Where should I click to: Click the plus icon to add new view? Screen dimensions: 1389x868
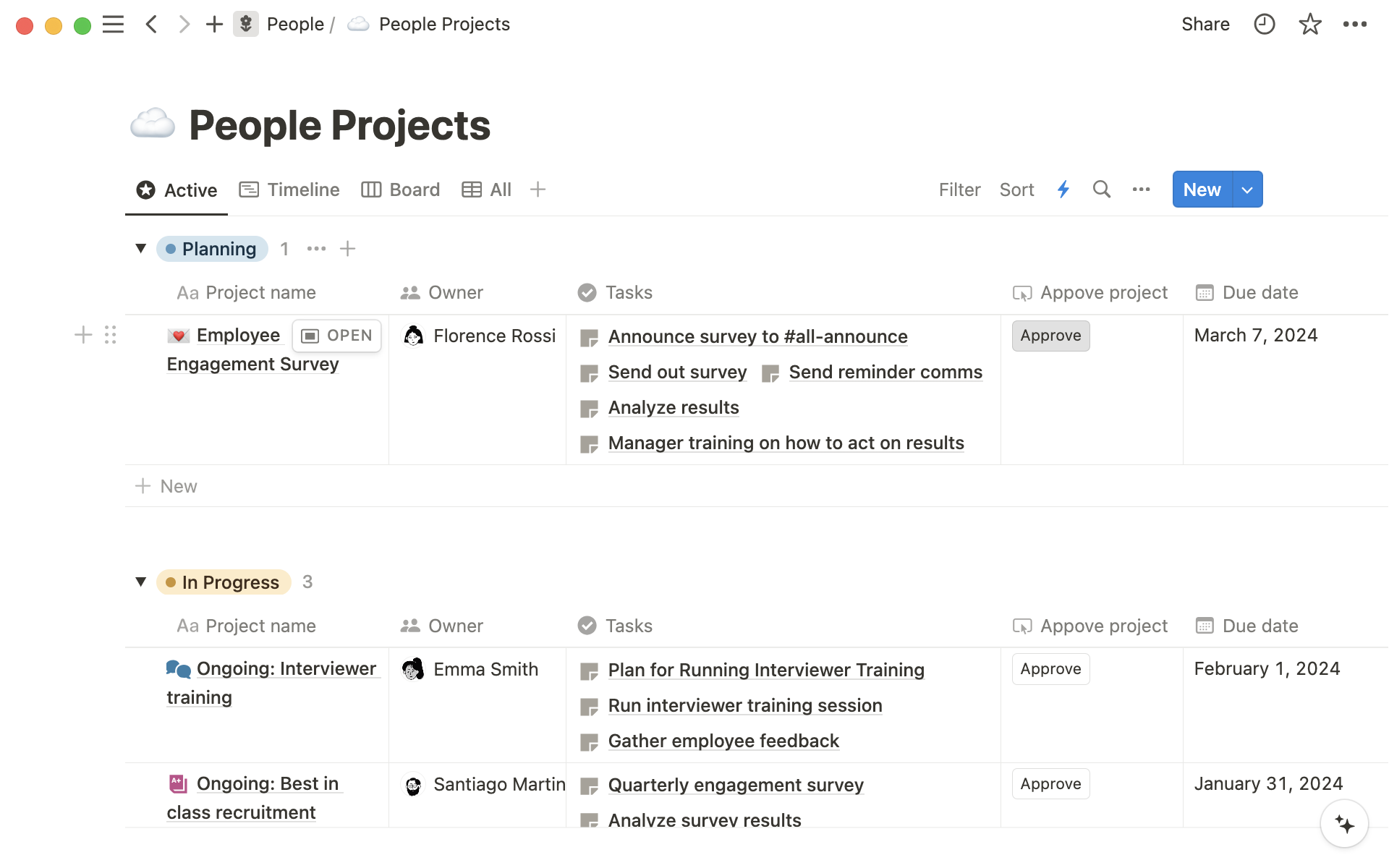pos(537,190)
